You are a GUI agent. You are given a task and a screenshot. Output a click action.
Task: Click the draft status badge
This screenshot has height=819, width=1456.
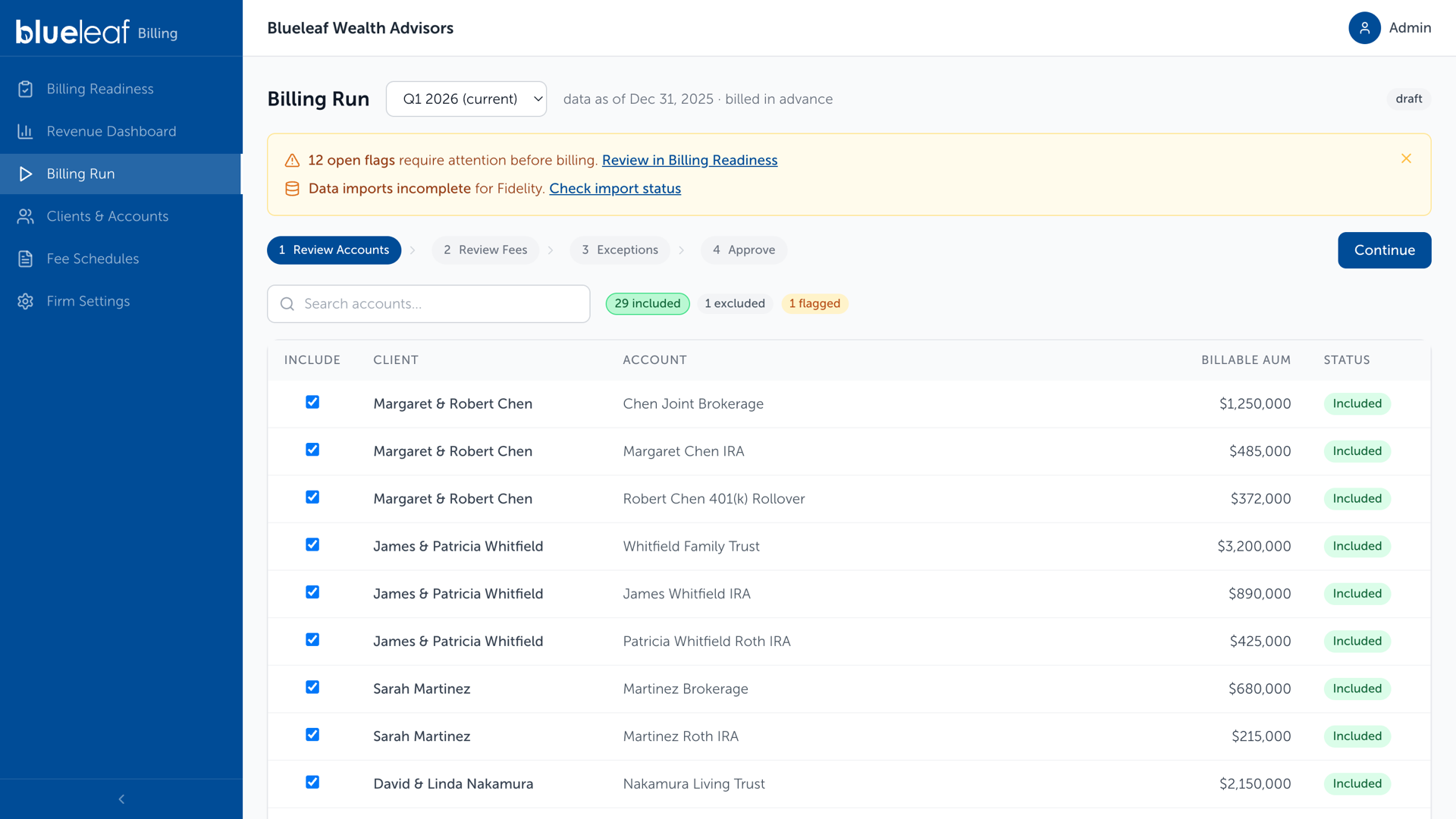click(x=1408, y=99)
